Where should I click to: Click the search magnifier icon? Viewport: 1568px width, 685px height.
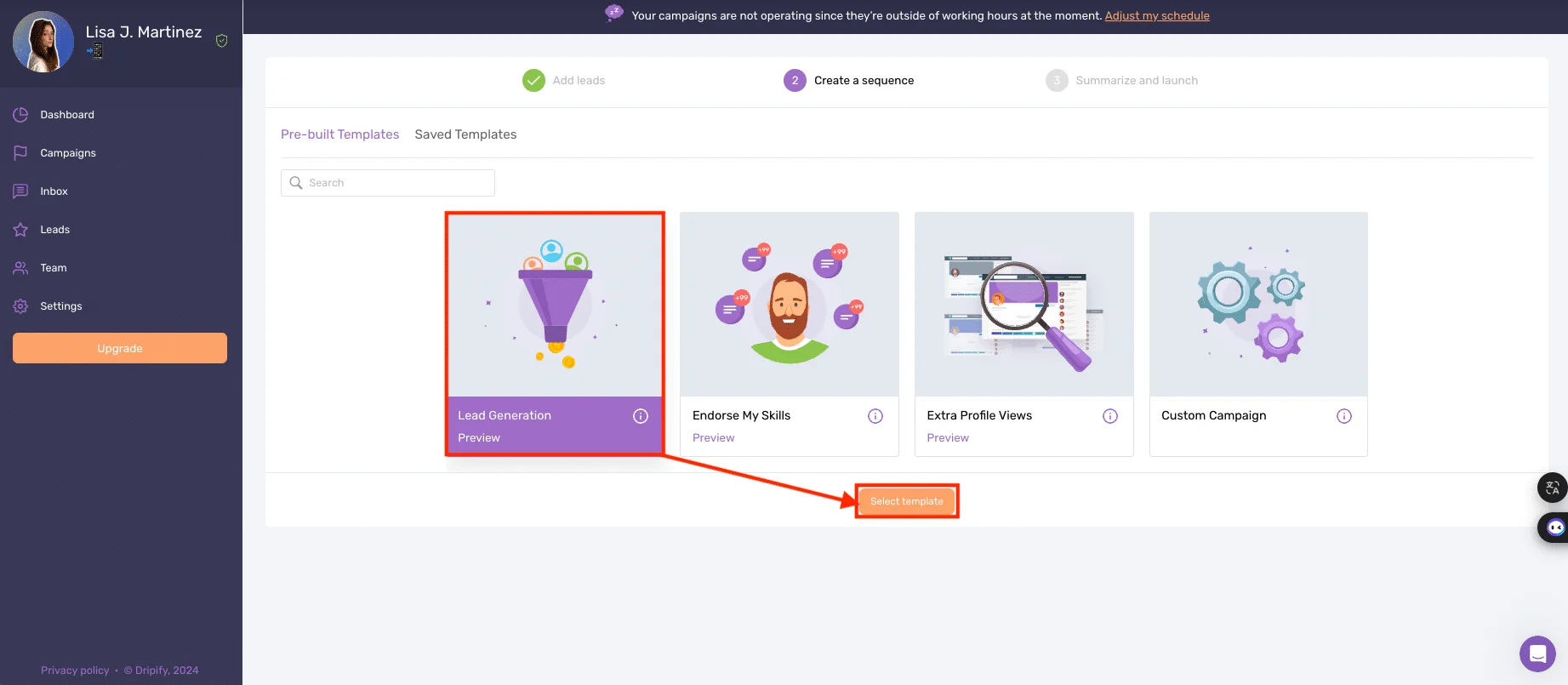pyautogui.click(x=296, y=183)
